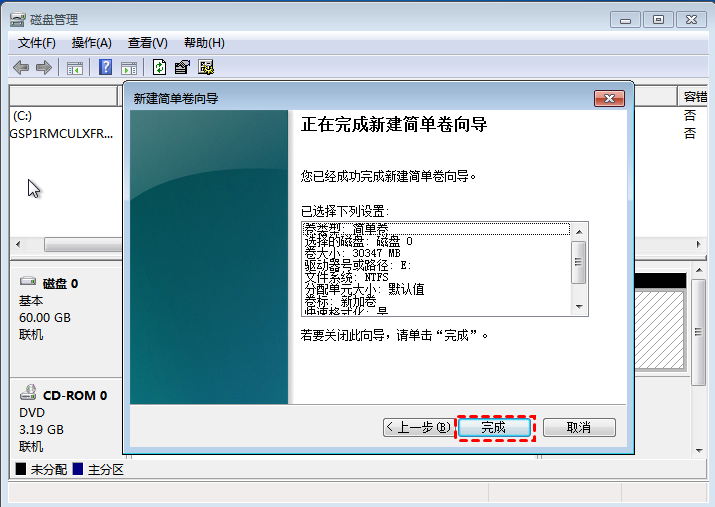Click the settings list scrollbar thumb
The width and height of the screenshot is (715, 507).
(x=579, y=263)
